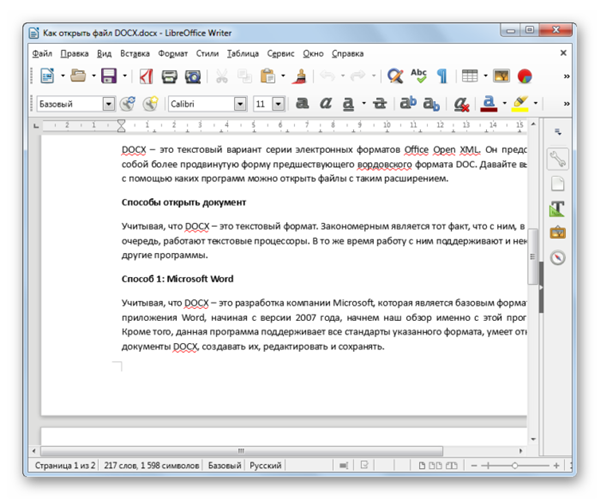Viewport: 600px width, 500px height.
Task: Toggle Italic formatting
Action: (326, 103)
